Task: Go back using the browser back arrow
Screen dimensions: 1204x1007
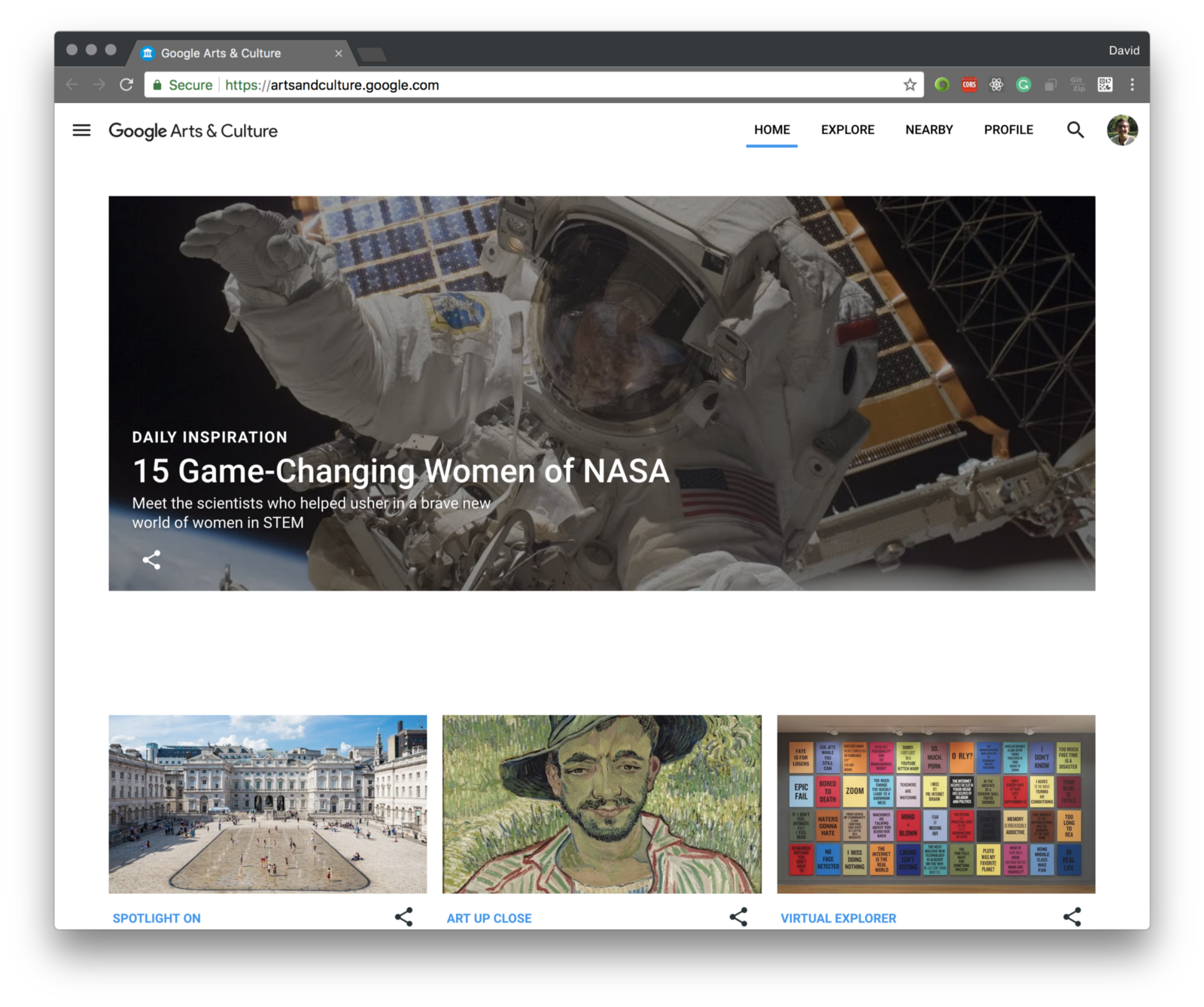Action: [72, 85]
